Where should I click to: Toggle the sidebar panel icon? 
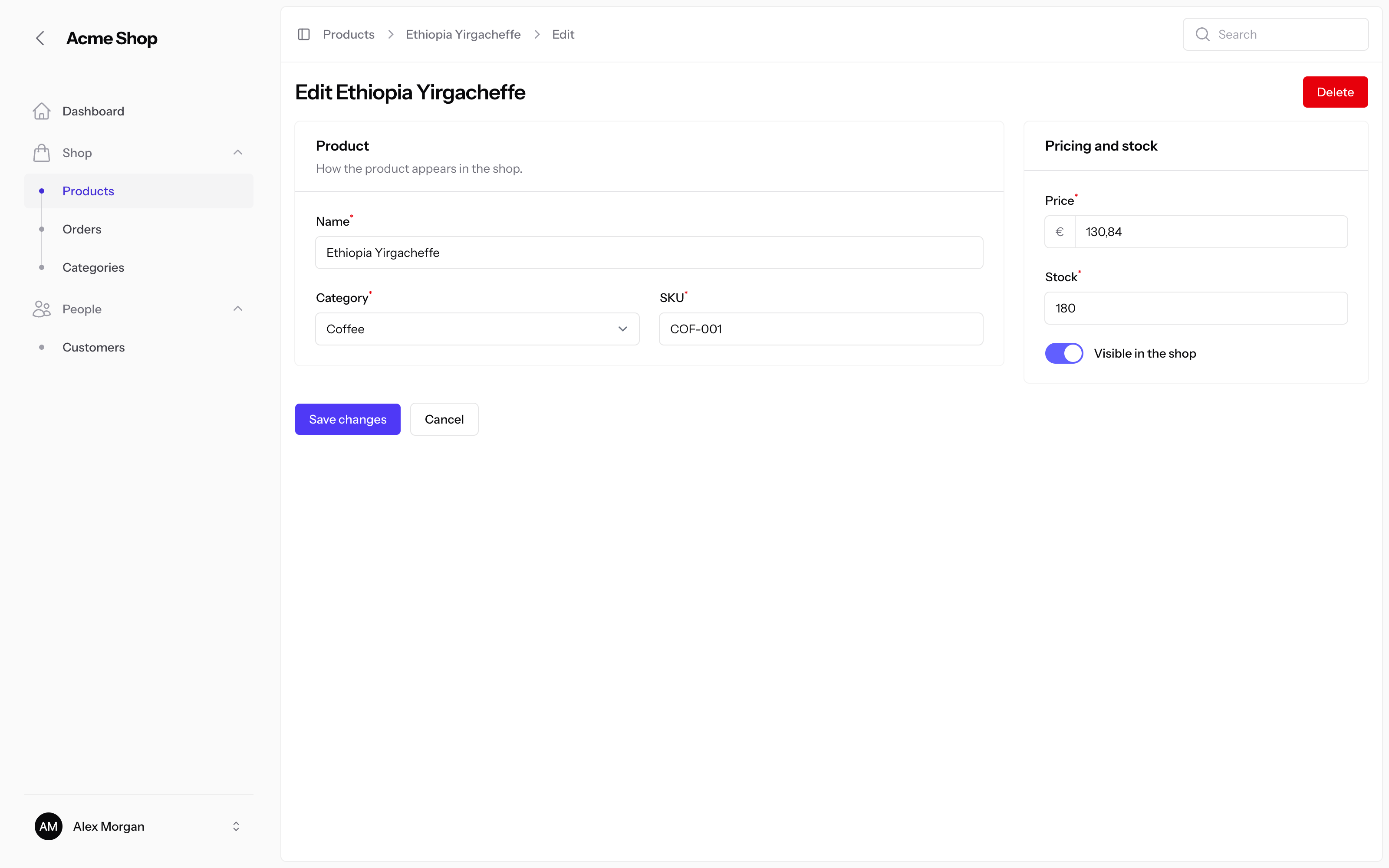tap(304, 34)
